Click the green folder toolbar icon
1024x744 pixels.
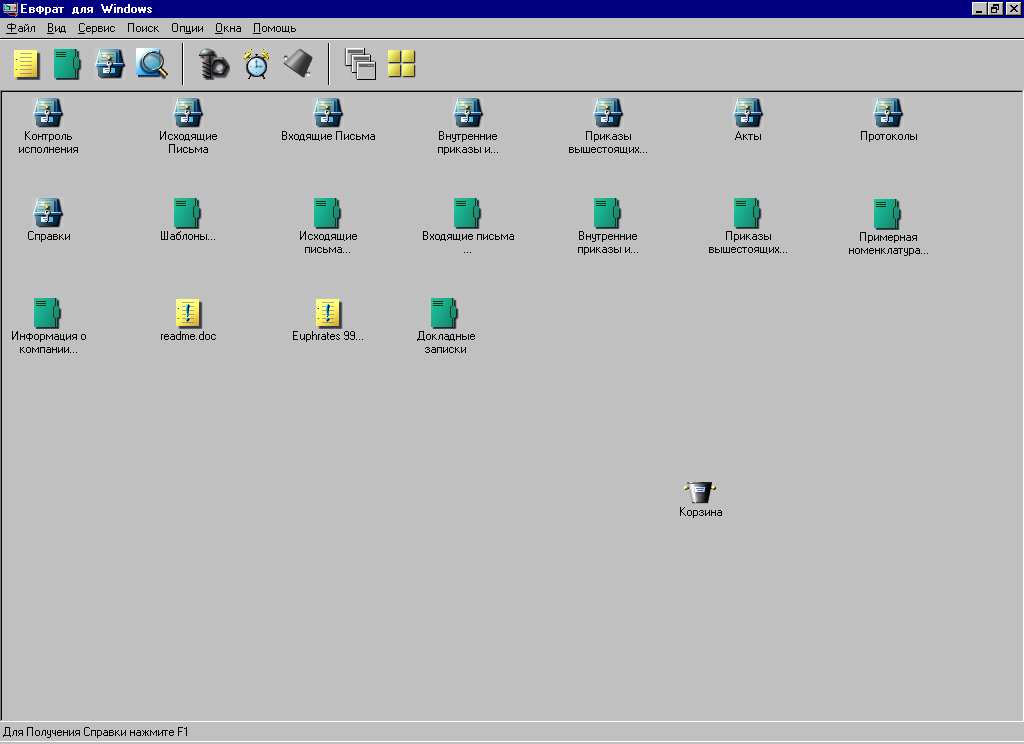(67, 64)
